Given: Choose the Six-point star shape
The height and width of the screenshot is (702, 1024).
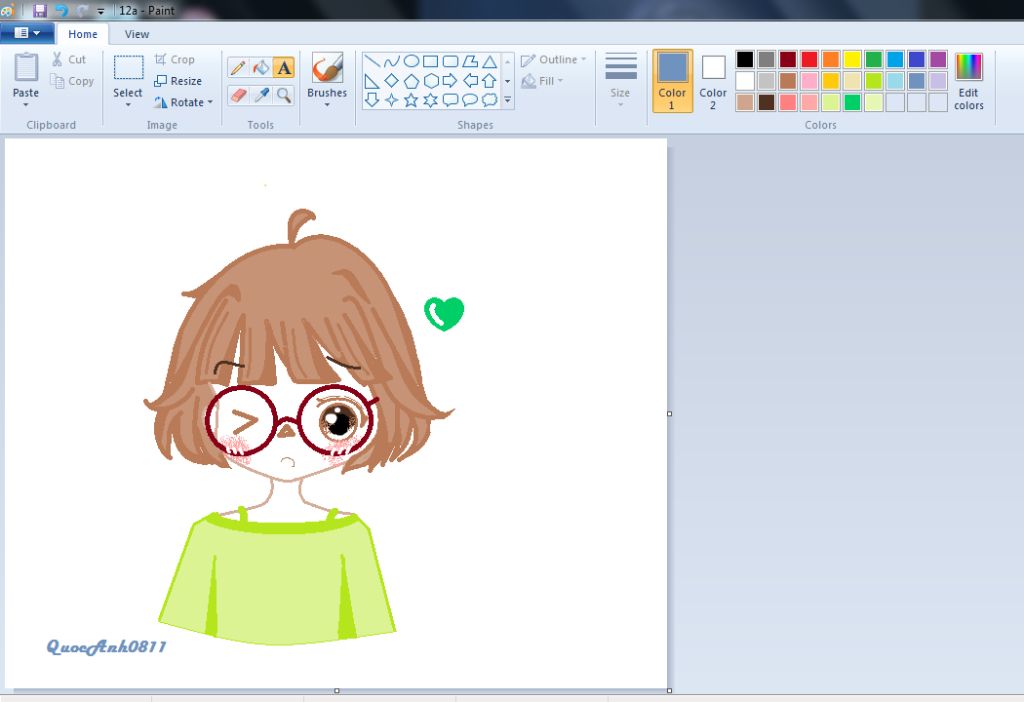Looking at the screenshot, I should pos(430,100).
